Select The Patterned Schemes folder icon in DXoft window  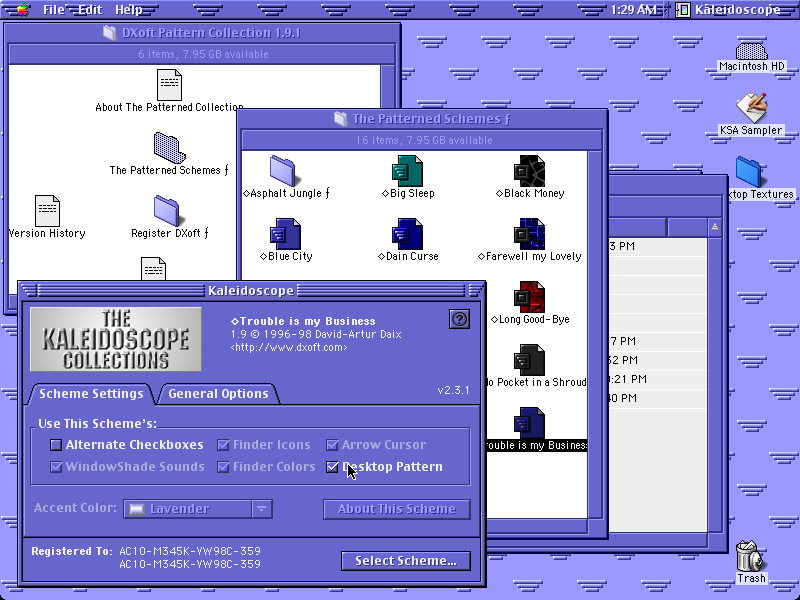point(169,148)
